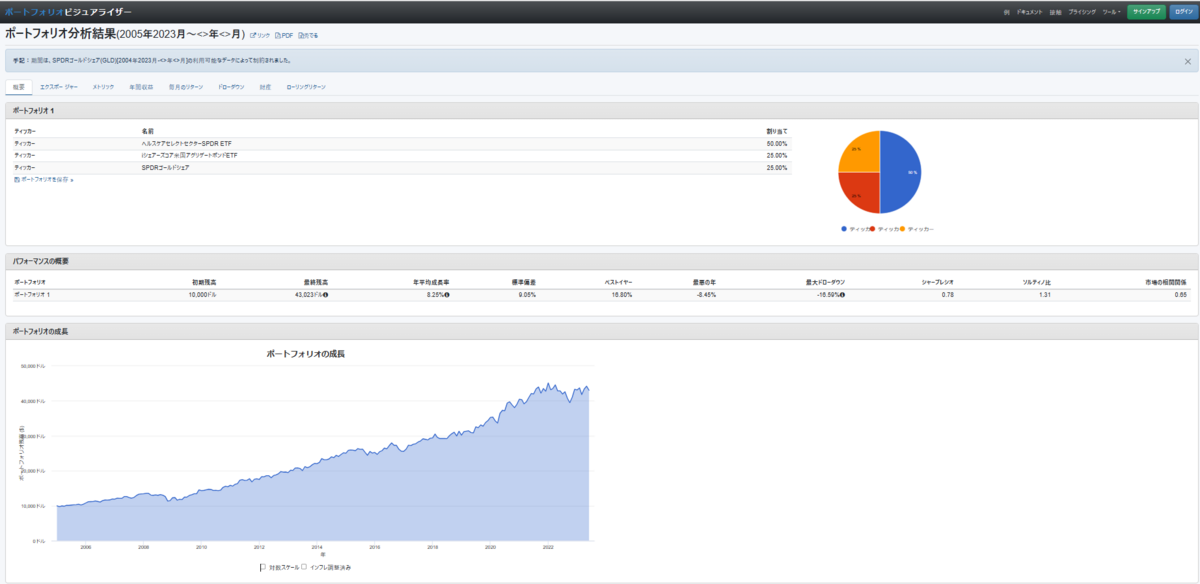Open the ツール dropdown in navbar

(1111, 12)
